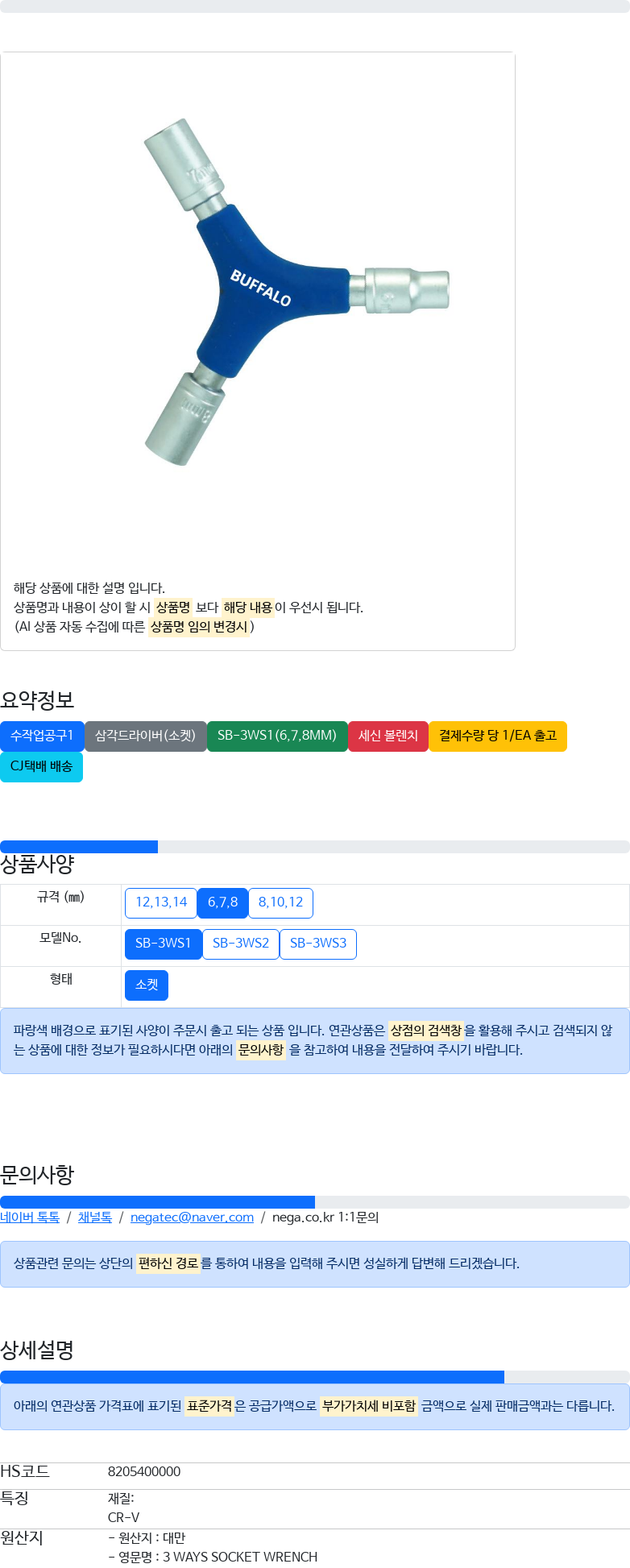Click the 상세설명 section progress bar
Screen dimensions: 630x1568
click(x=314, y=1377)
